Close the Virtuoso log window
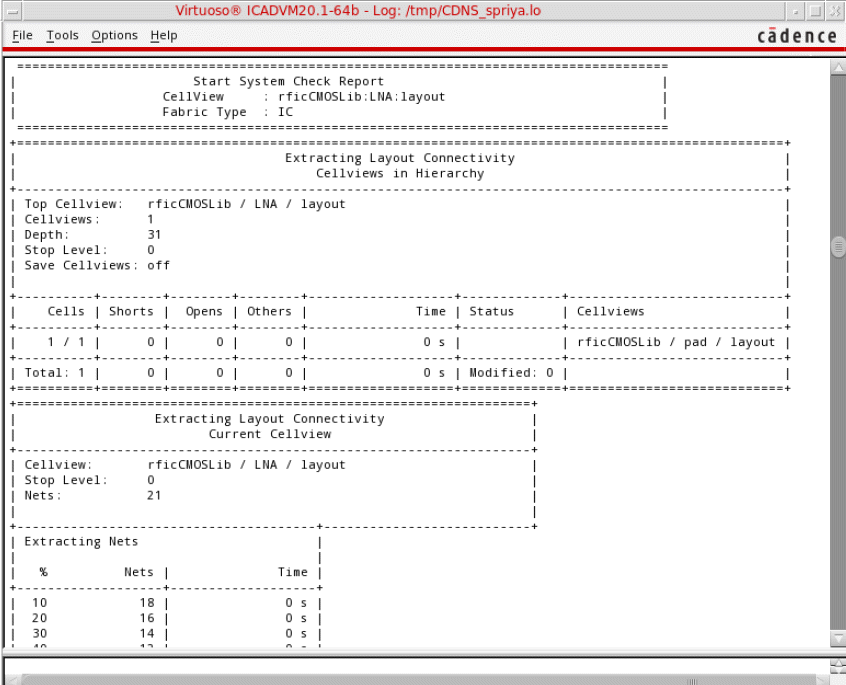Image resolution: width=846 pixels, height=685 pixels. (836, 11)
